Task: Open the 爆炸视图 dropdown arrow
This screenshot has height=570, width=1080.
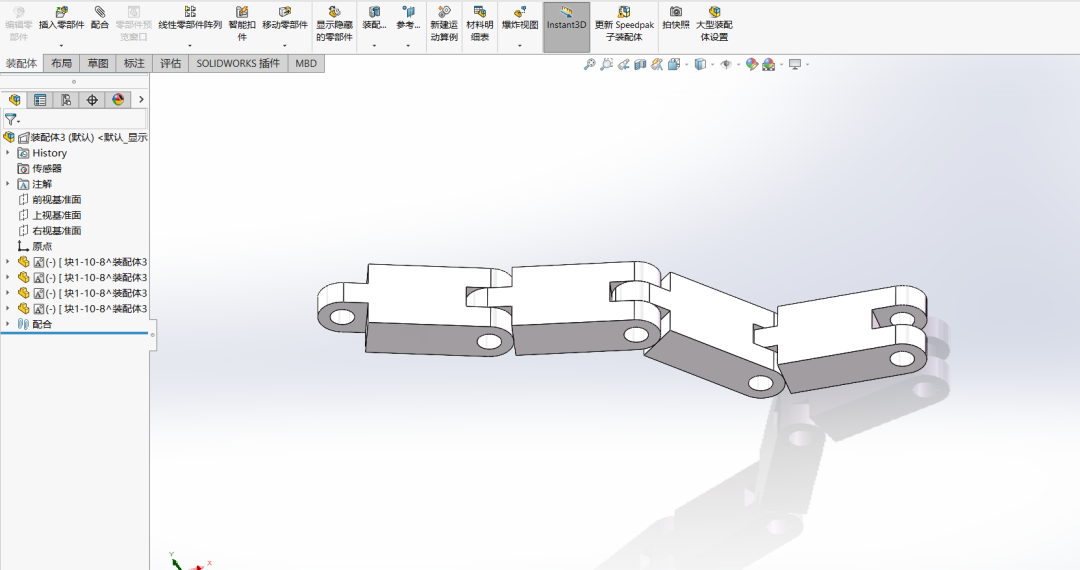Action: [519, 45]
